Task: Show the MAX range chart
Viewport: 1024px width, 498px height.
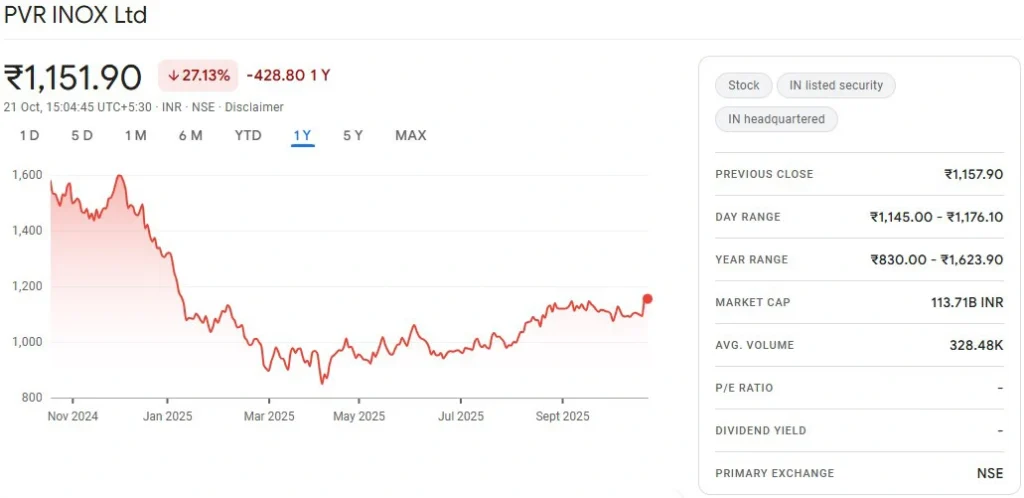Action: click(x=411, y=136)
